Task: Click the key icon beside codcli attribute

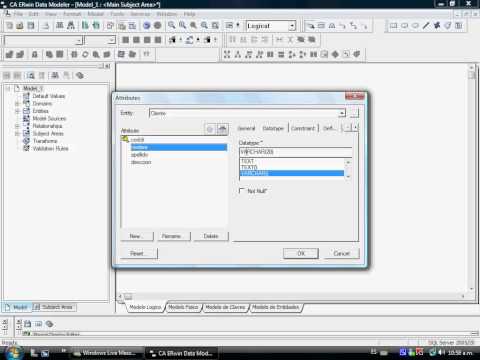Action: (125, 139)
